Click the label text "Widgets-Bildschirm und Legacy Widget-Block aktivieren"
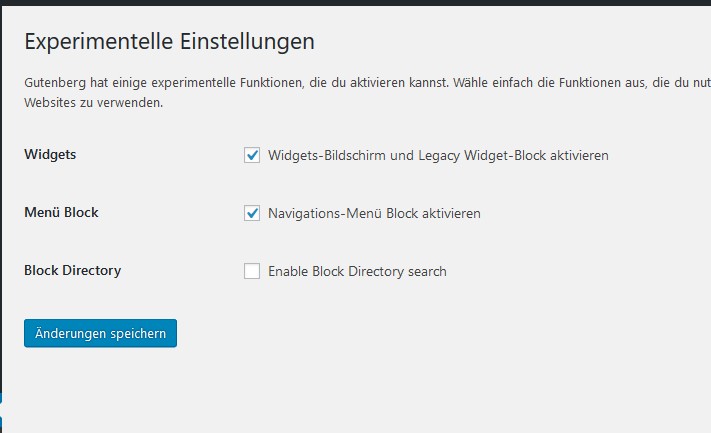The image size is (711, 433). click(x=438, y=156)
